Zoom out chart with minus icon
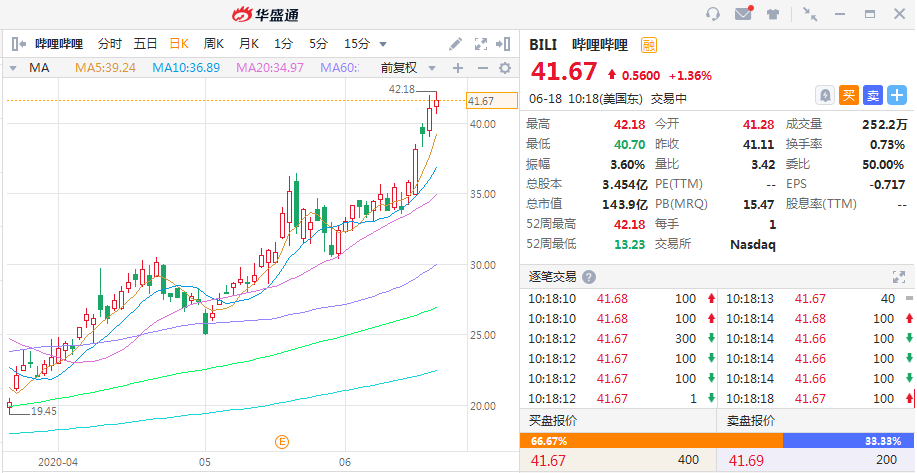917x473 pixels. [x=482, y=68]
